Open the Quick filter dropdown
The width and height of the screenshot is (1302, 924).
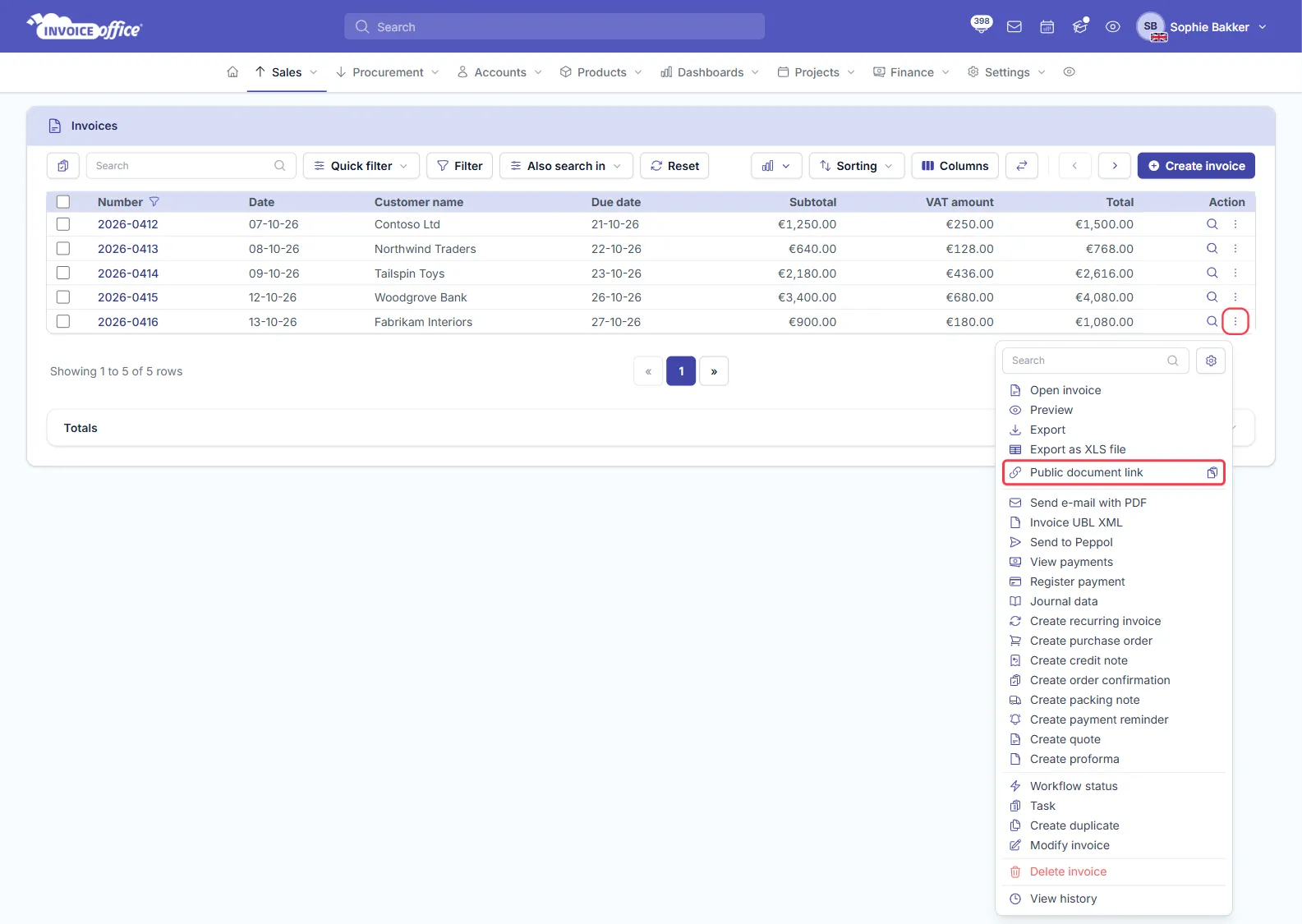[361, 166]
